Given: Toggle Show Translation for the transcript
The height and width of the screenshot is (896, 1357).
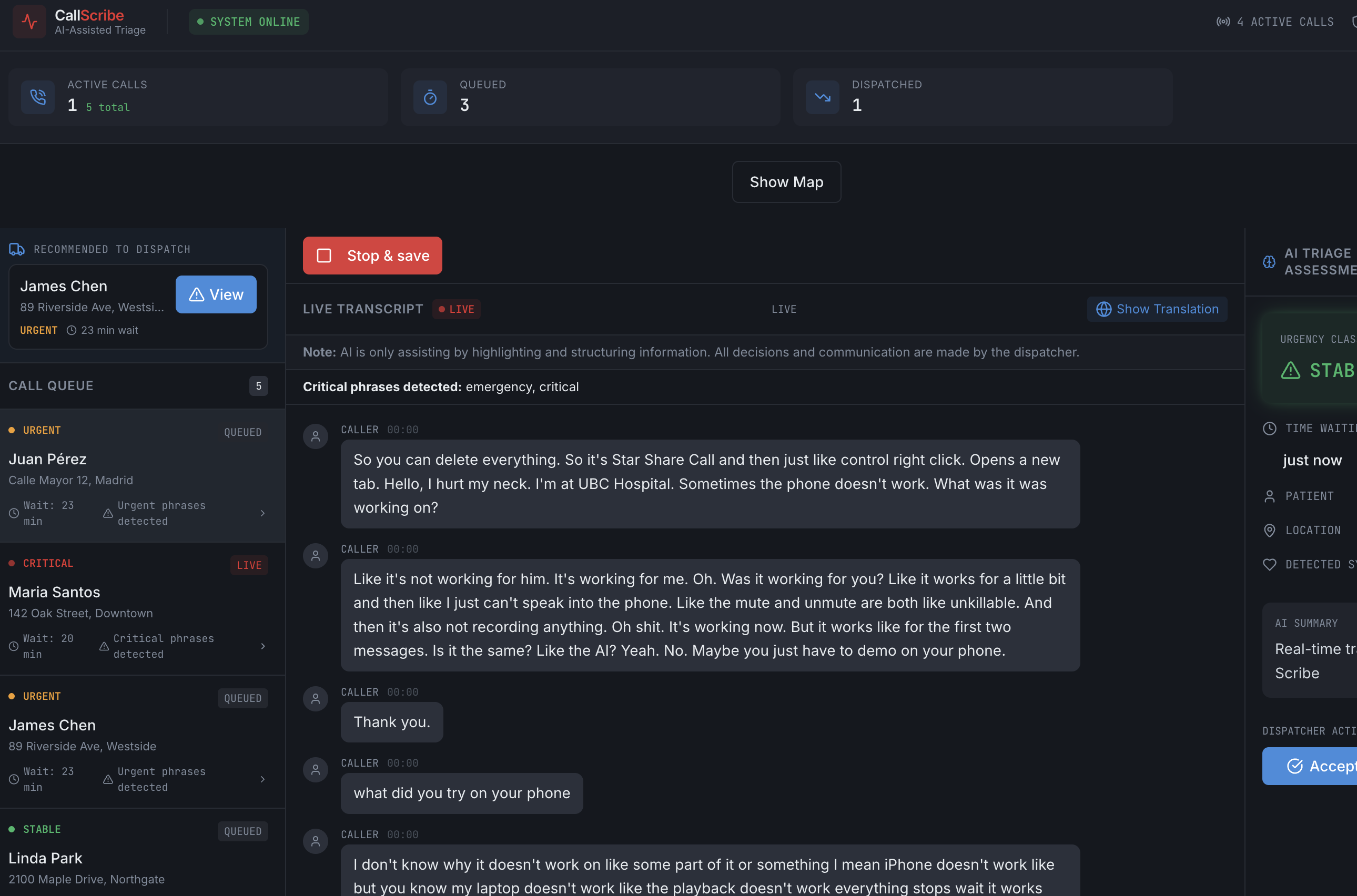Looking at the screenshot, I should [1157, 309].
